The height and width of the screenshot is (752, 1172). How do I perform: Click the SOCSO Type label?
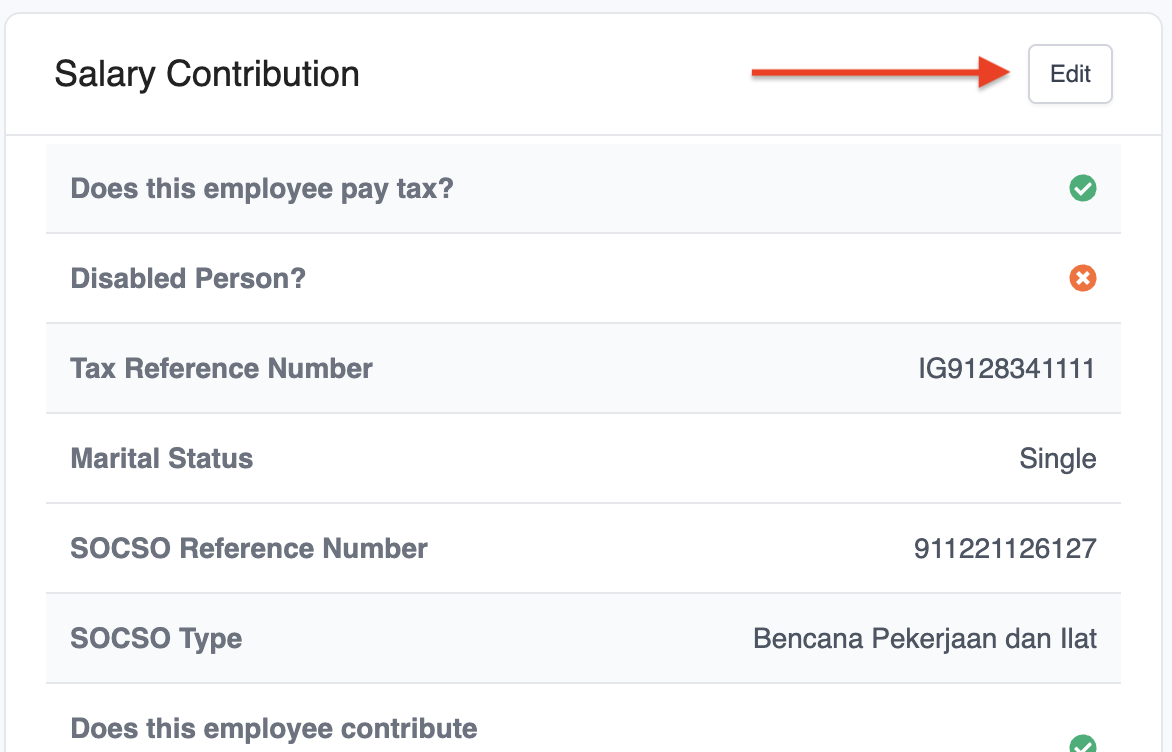click(x=156, y=638)
